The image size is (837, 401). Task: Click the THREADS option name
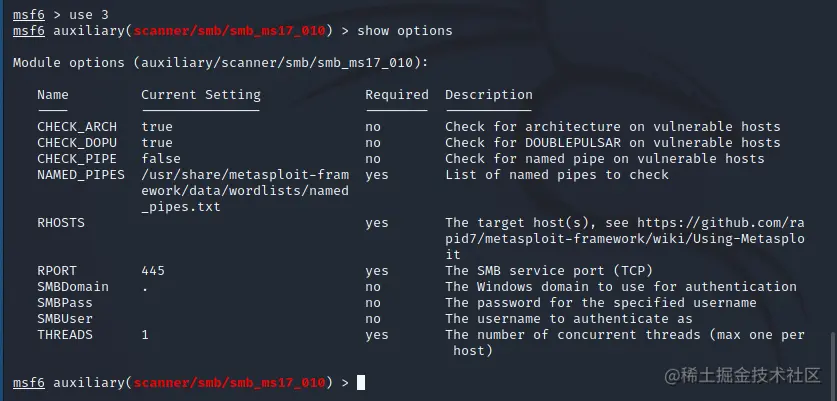65,335
